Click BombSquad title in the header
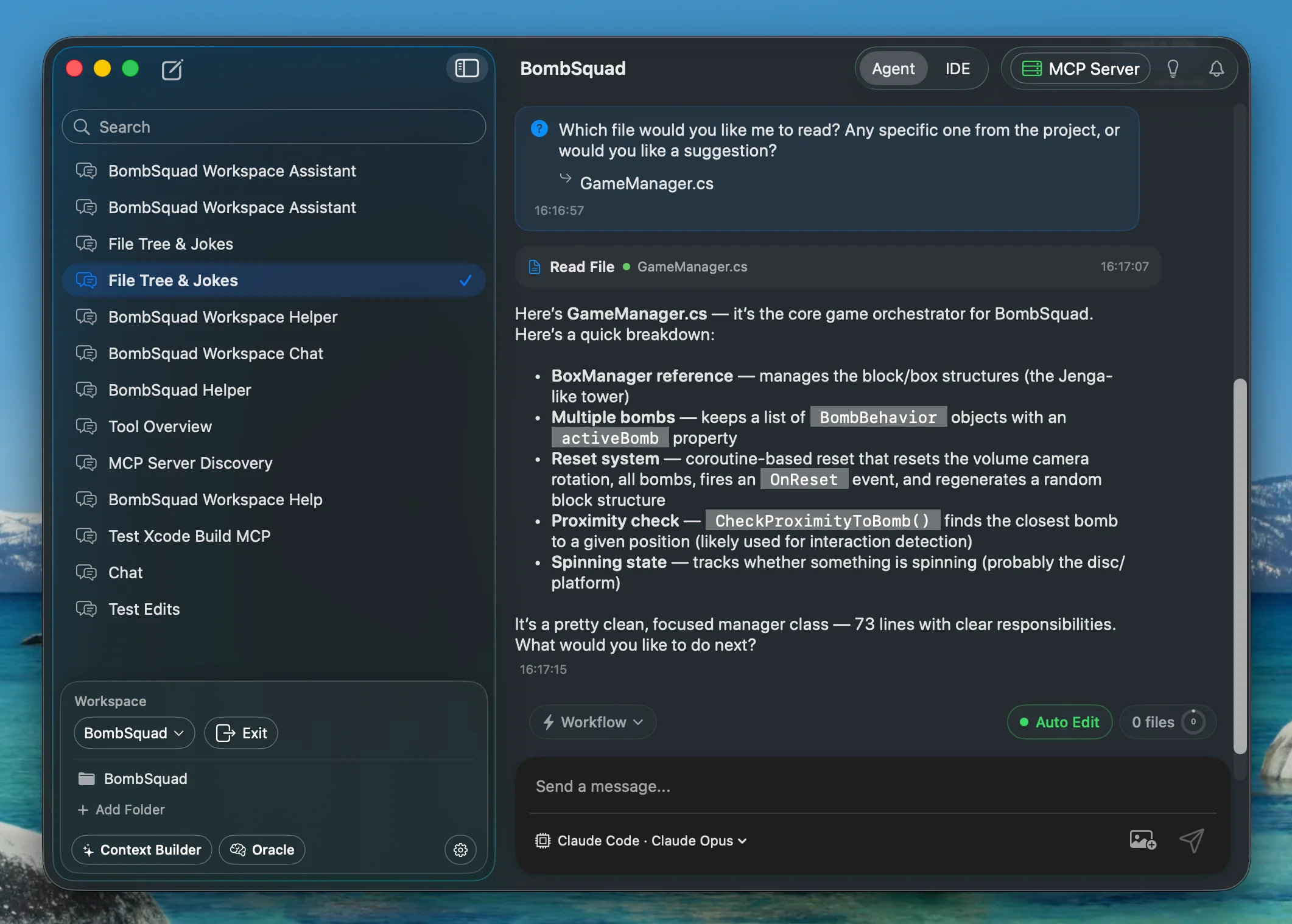The height and width of the screenshot is (924, 1292). point(573,69)
